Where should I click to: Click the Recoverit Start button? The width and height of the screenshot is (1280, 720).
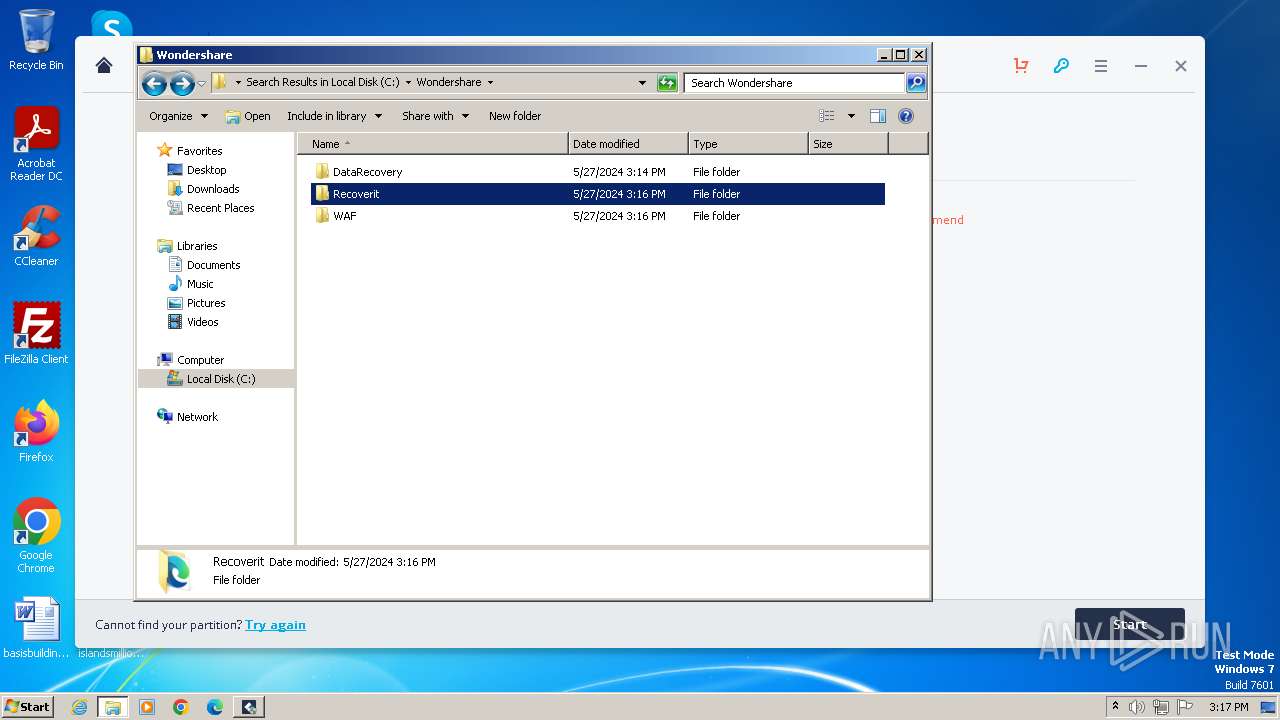pos(1130,625)
